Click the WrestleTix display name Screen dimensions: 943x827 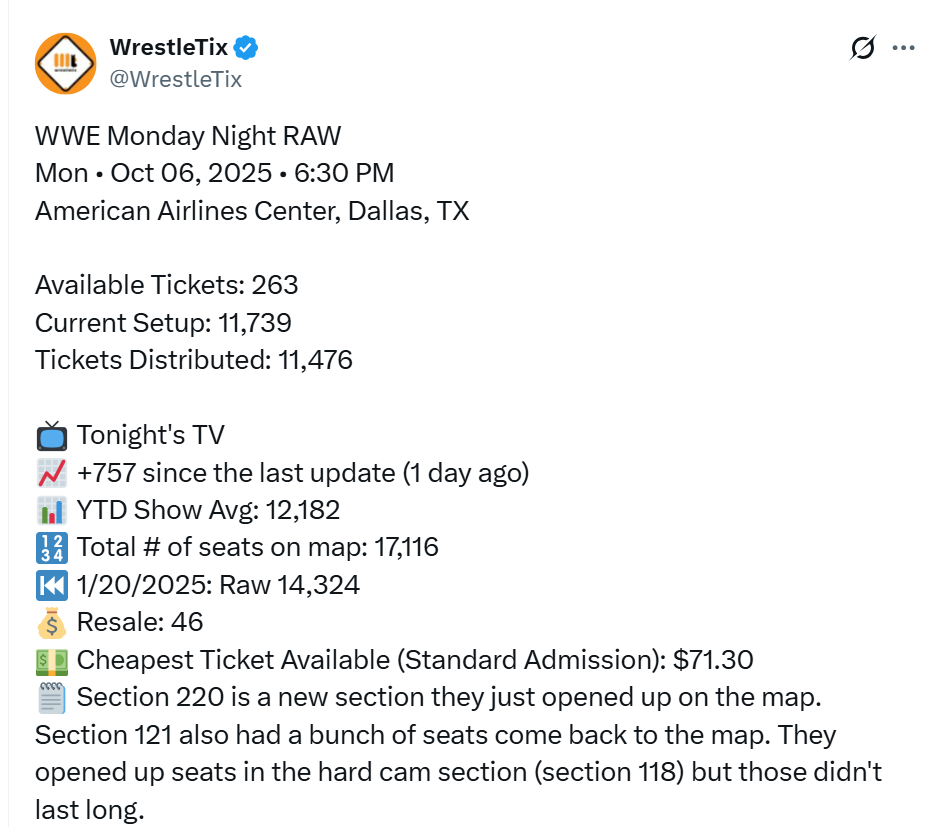(168, 47)
